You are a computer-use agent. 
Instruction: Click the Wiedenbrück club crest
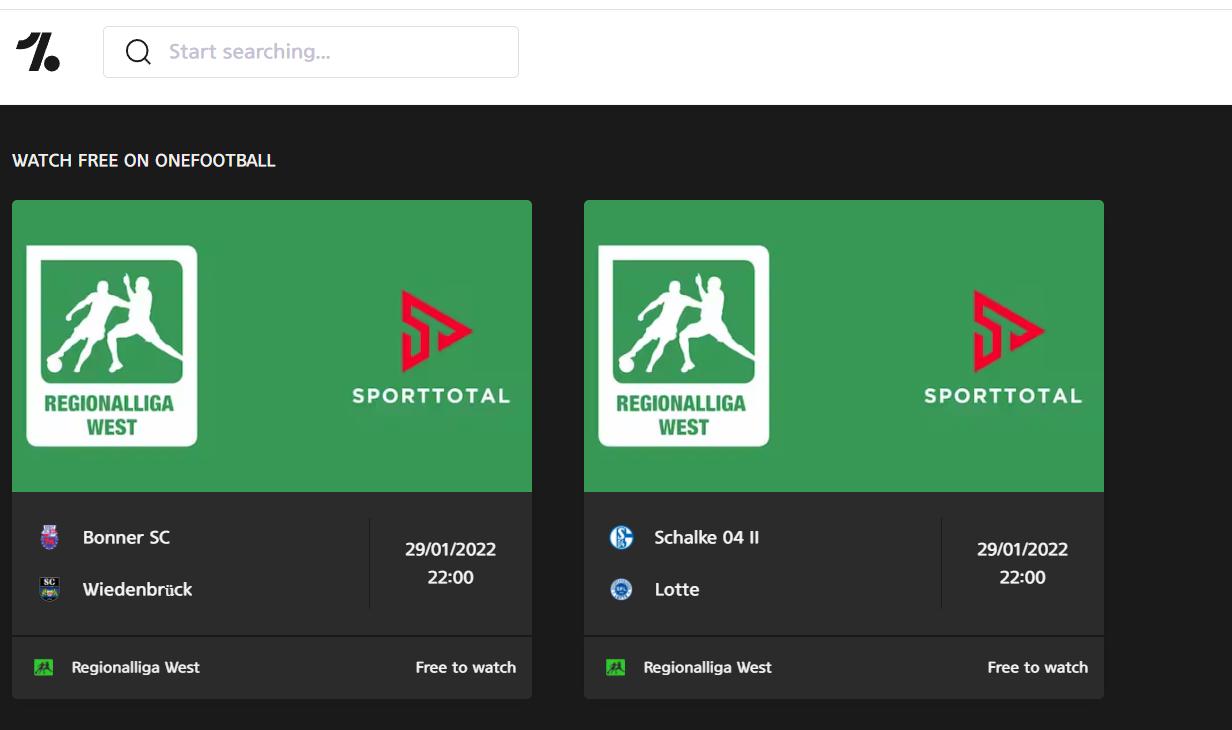(49, 589)
